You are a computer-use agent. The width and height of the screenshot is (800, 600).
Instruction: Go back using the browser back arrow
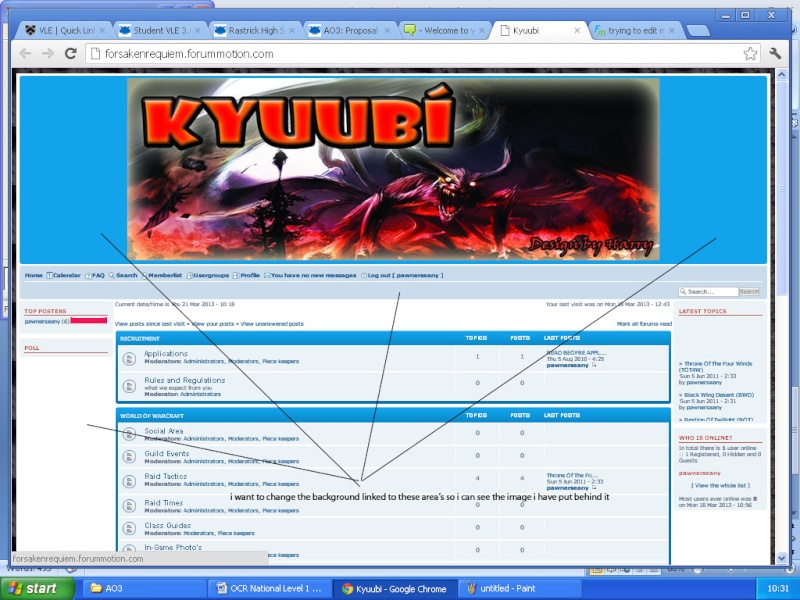click(x=25, y=54)
